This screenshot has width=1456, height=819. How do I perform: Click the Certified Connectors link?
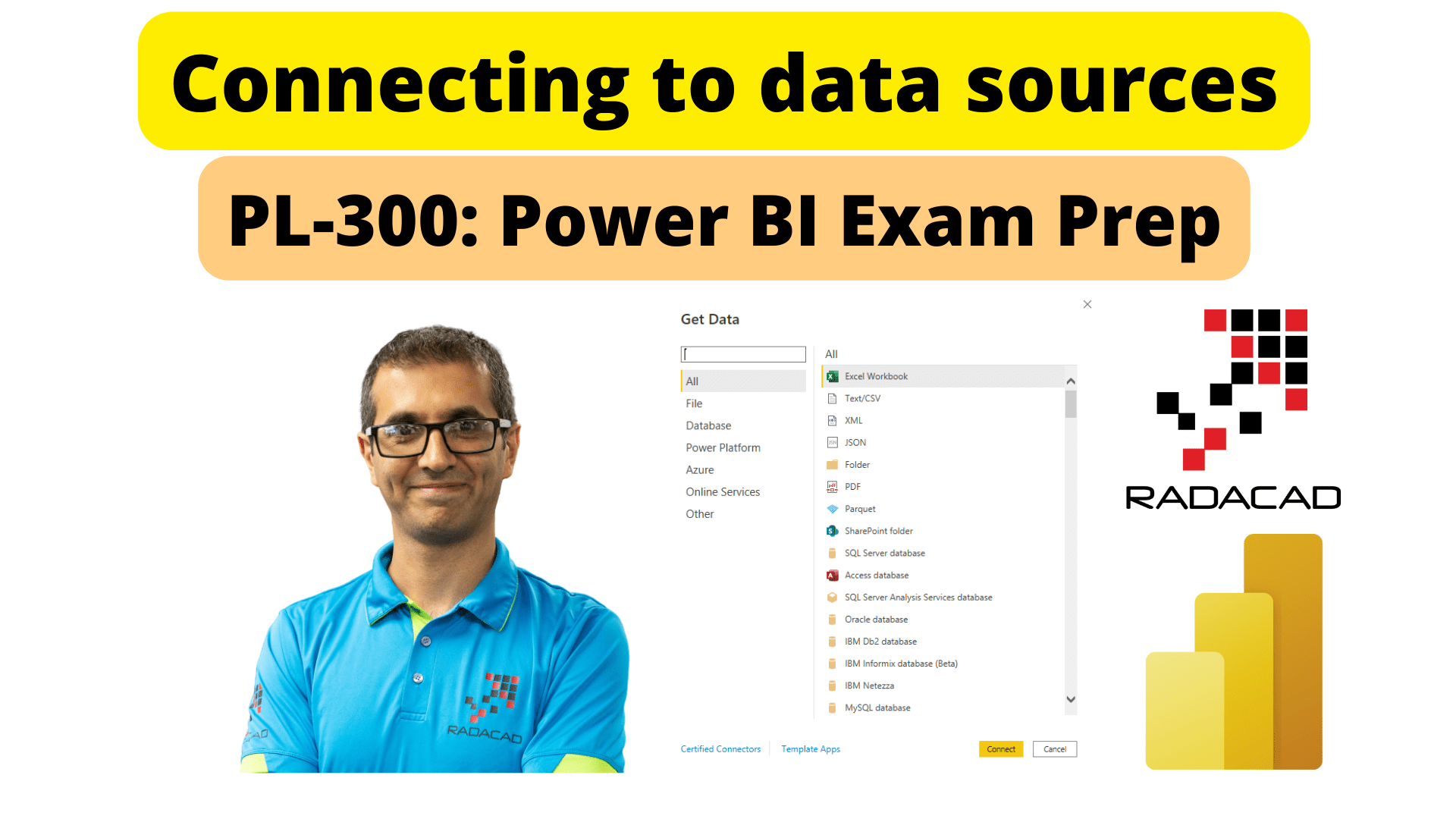click(718, 749)
